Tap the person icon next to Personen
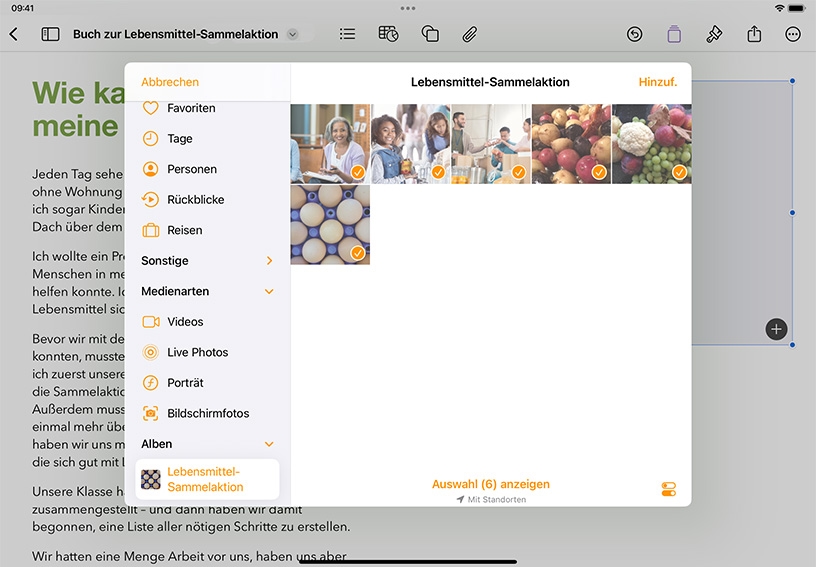 click(150, 169)
